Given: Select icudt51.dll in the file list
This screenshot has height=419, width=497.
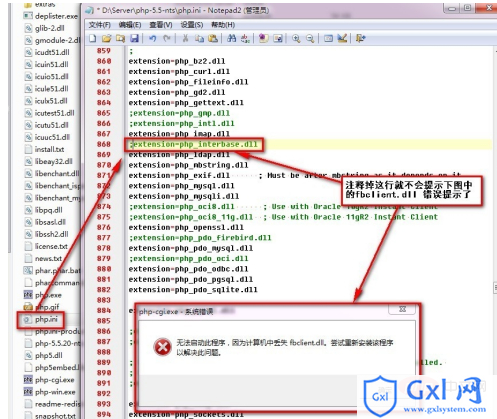Looking at the screenshot, I should click(52, 52).
